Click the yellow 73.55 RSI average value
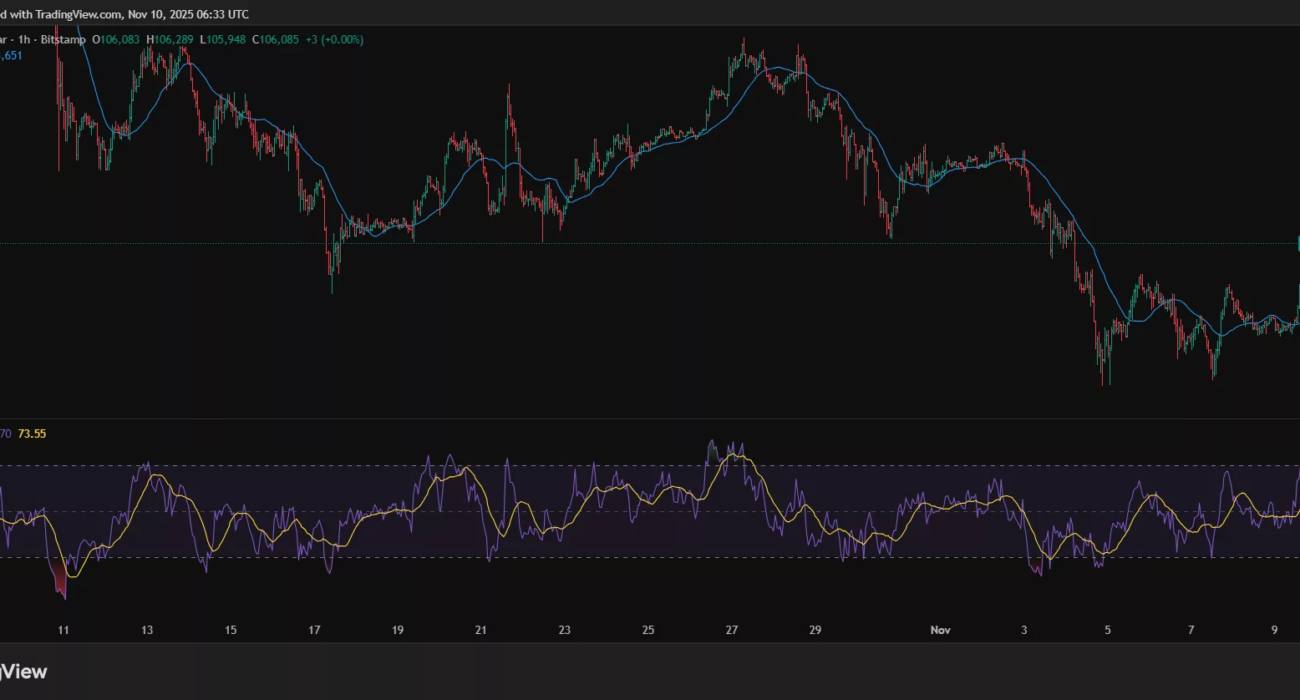Image resolution: width=1300 pixels, height=700 pixels. point(32,434)
